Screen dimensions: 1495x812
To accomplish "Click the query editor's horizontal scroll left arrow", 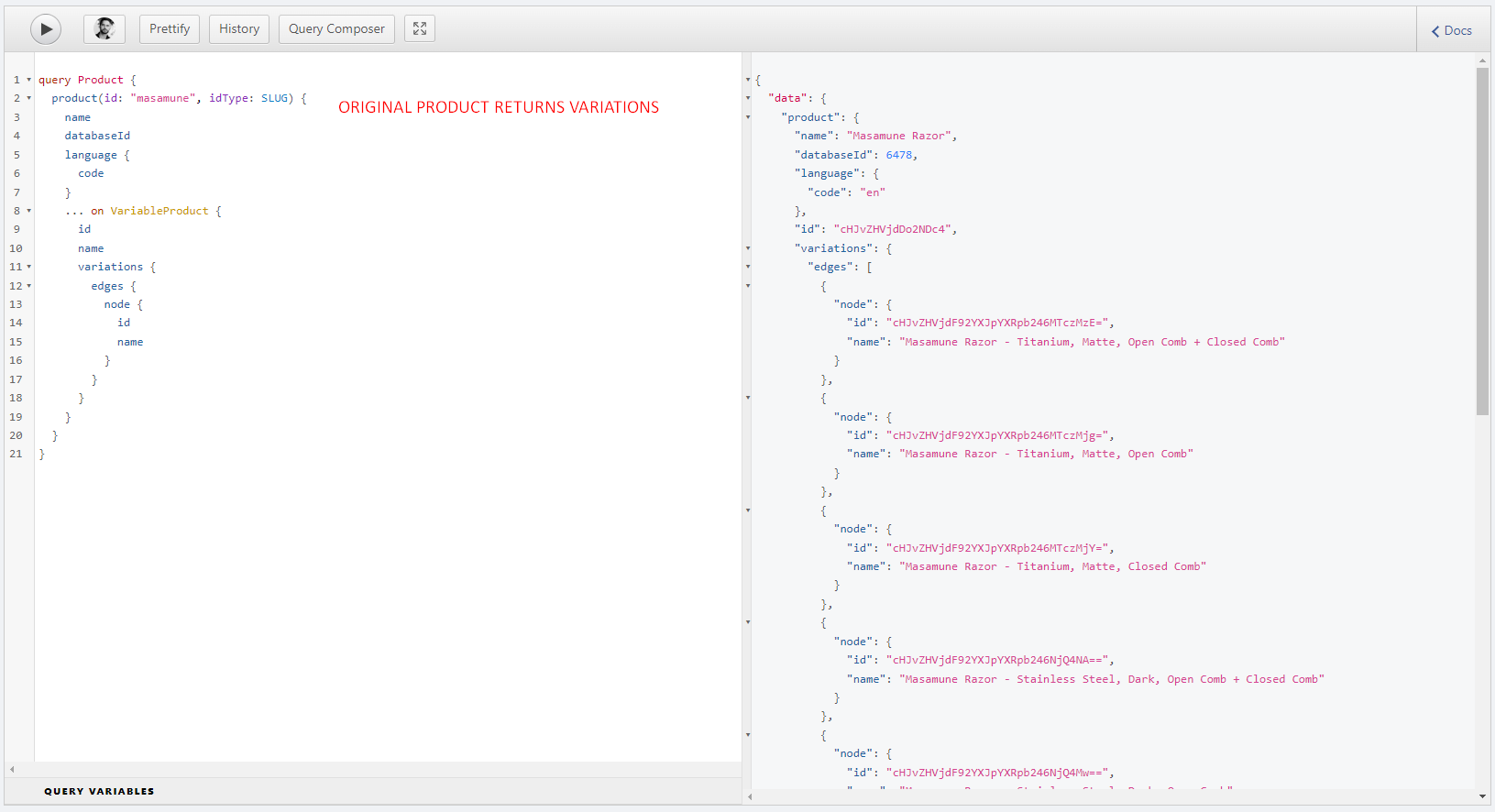I will click(x=12, y=769).
